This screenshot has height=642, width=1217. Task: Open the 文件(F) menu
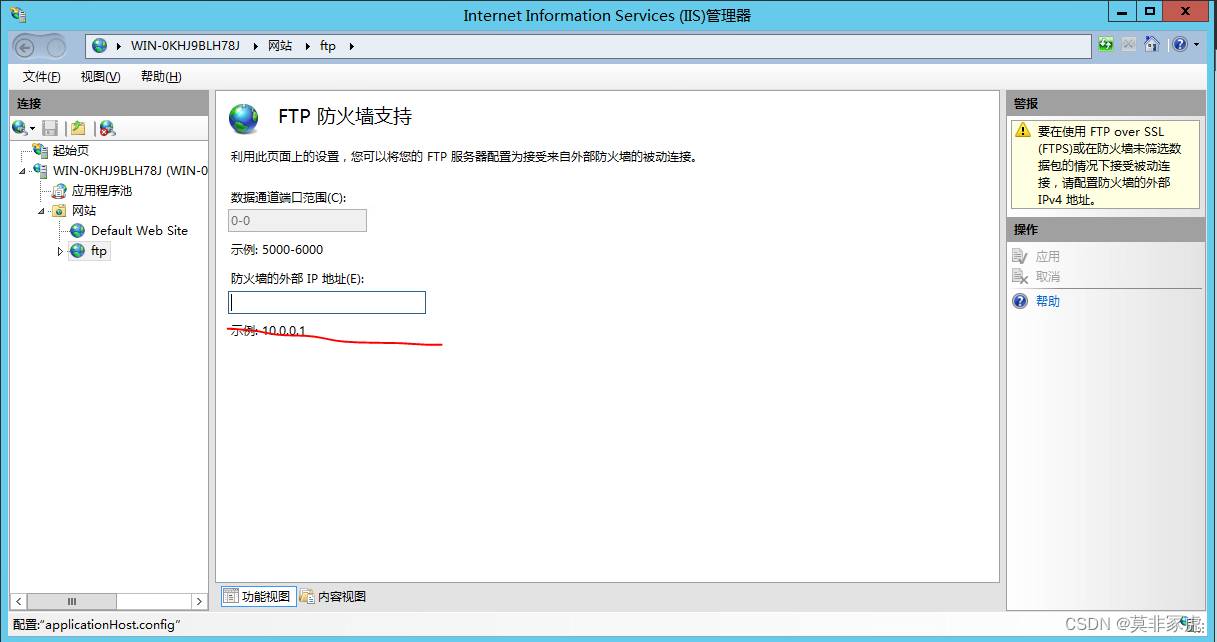(41, 77)
